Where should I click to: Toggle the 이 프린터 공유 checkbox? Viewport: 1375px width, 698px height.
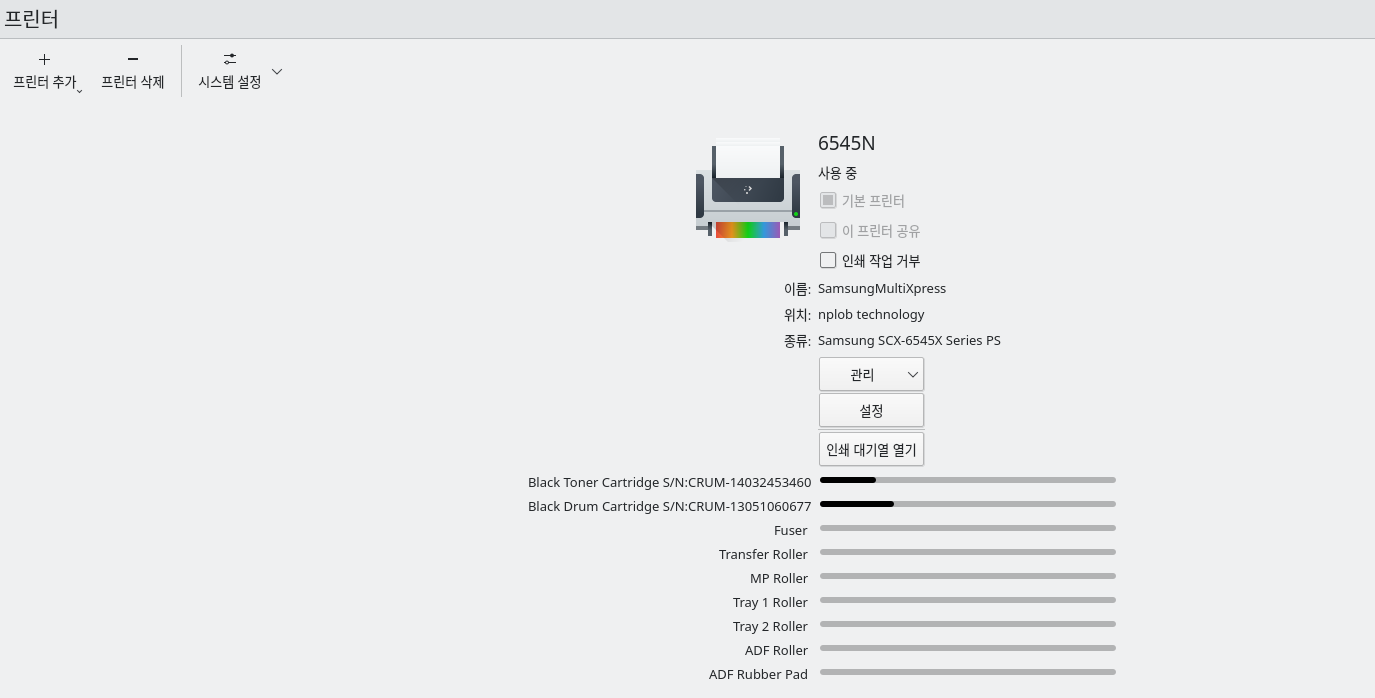pyautogui.click(x=828, y=230)
